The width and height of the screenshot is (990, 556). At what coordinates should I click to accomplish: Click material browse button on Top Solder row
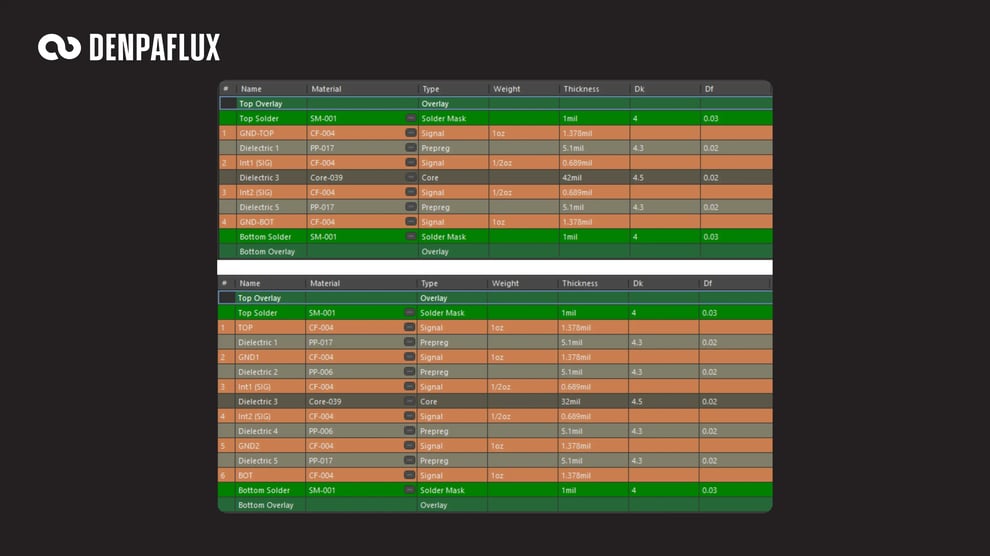point(410,118)
